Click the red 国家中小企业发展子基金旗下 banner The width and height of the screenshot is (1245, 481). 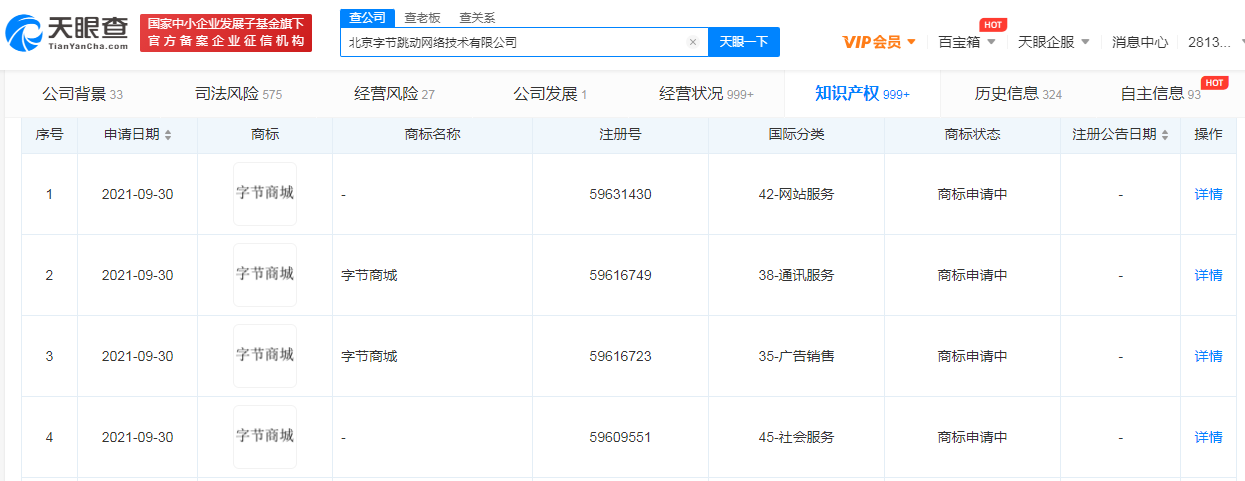(226, 33)
